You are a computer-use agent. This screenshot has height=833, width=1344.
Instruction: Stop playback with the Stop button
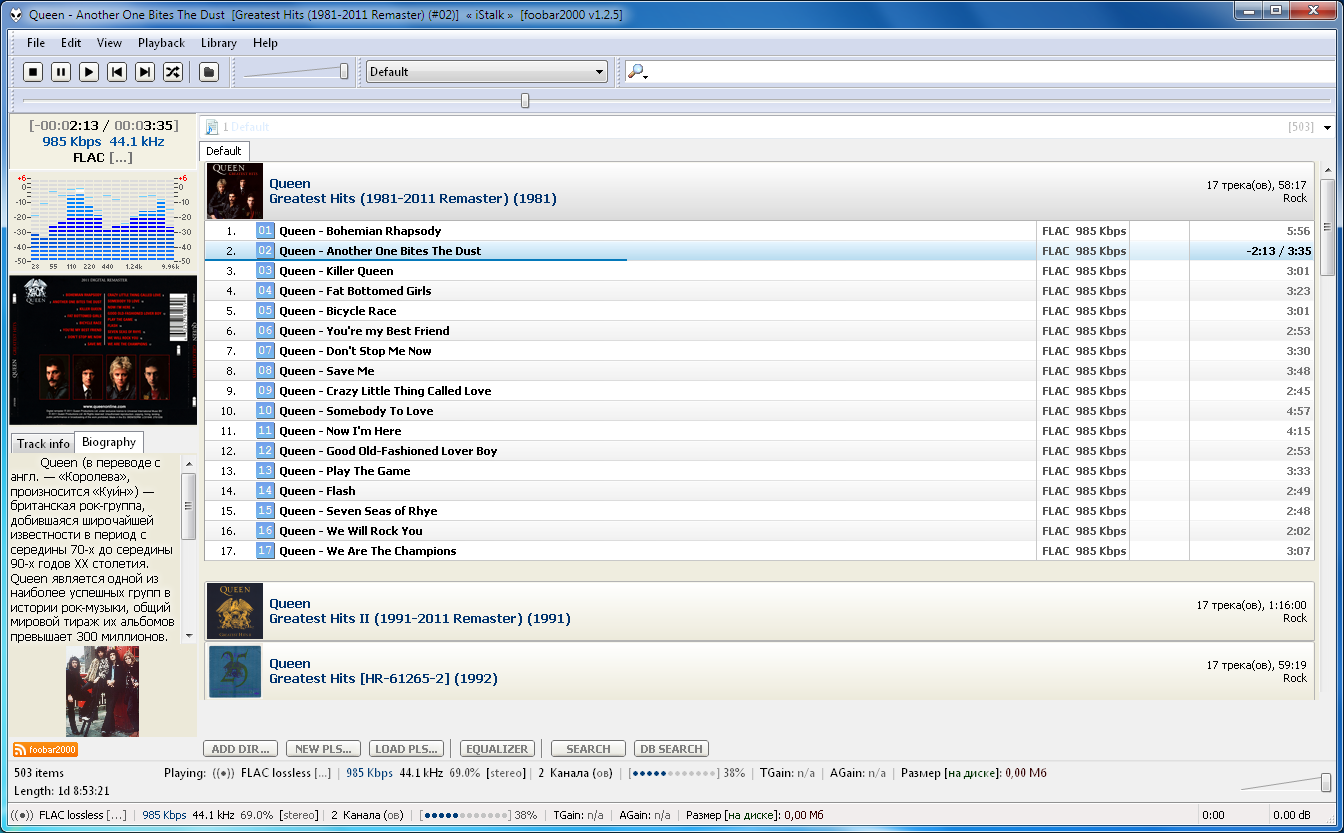click(33, 72)
